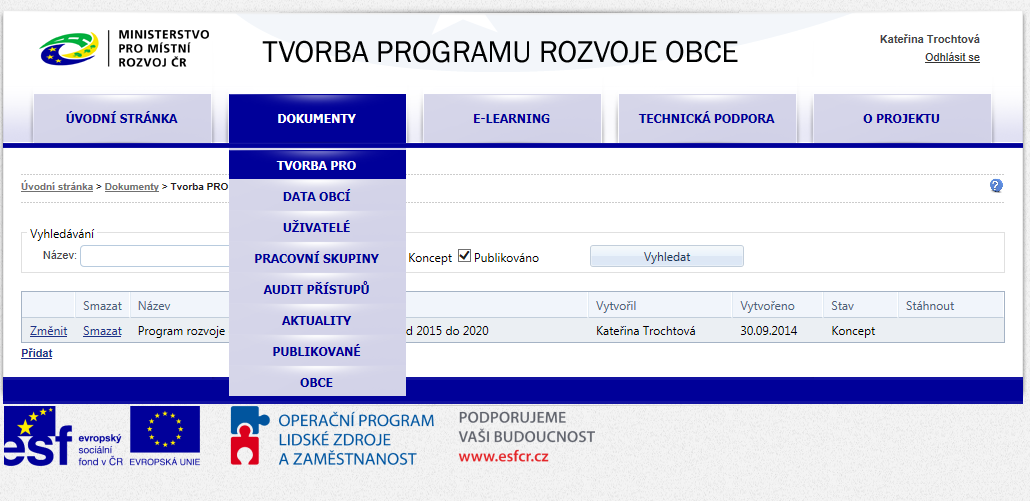Choose Aktuality in the dropdown menu
The image size is (1030, 501).
[x=317, y=320]
